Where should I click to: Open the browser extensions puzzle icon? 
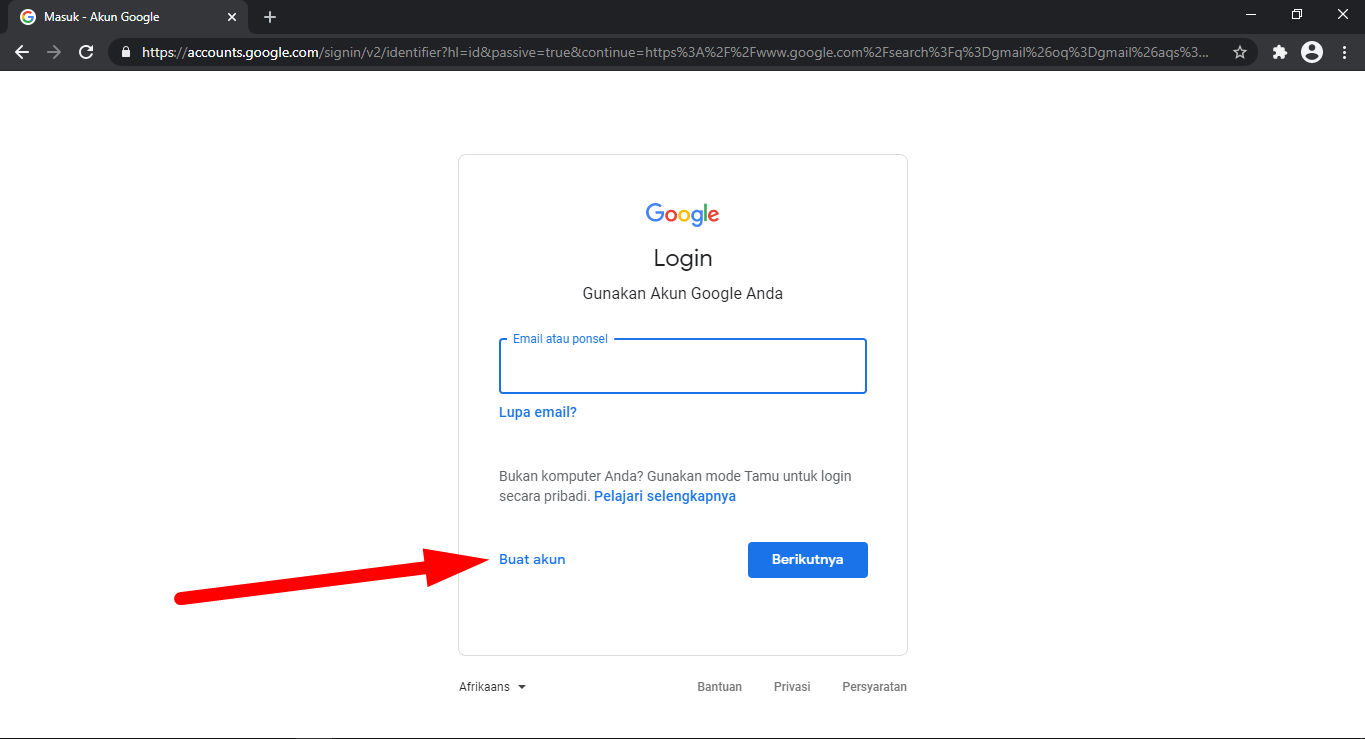(1279, 52)
